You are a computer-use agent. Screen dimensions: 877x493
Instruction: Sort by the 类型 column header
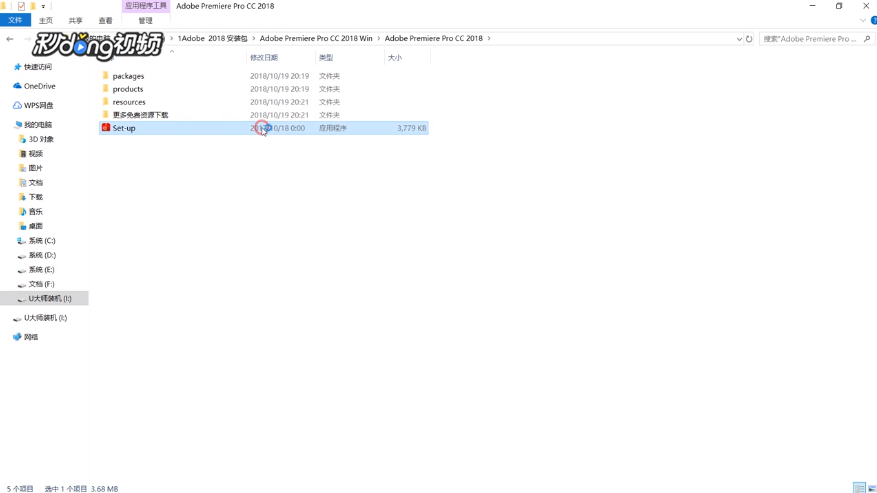coord(326,58)
